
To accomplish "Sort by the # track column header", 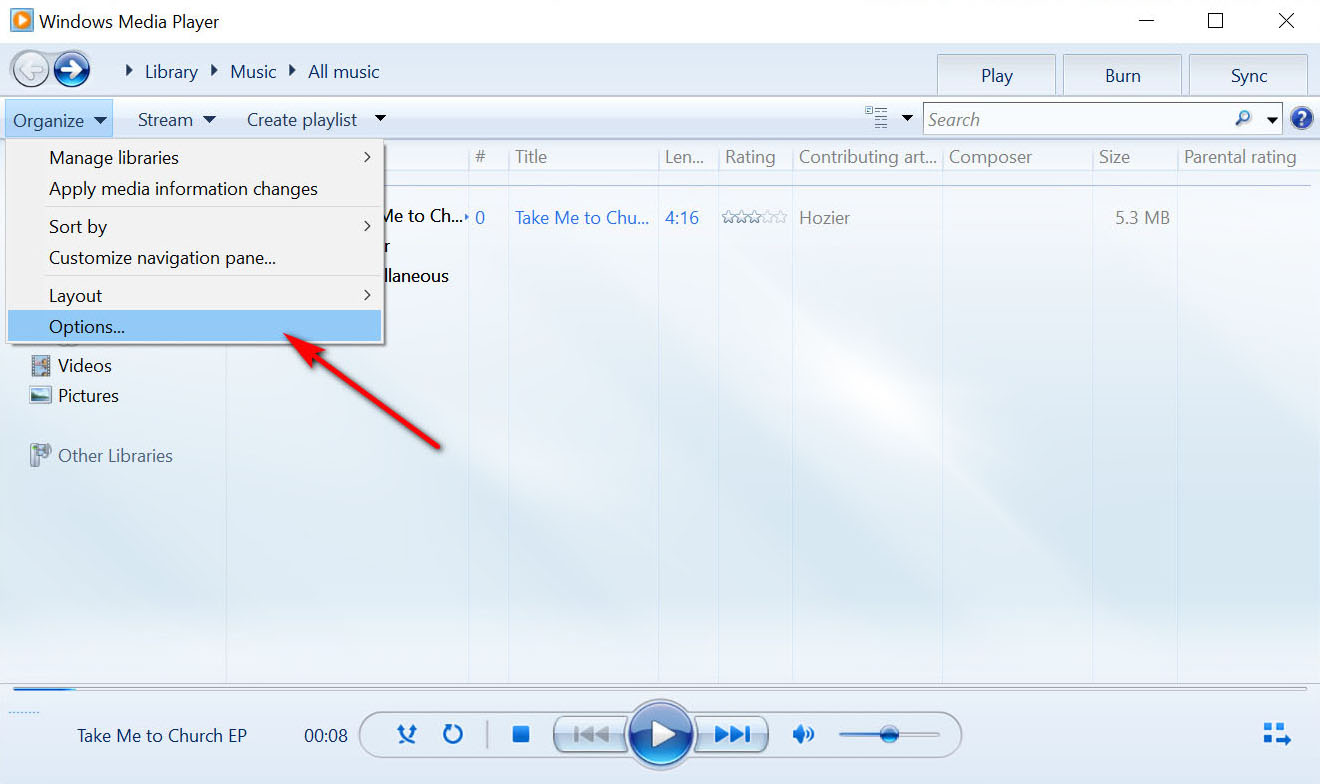I will tap(488, 157).
